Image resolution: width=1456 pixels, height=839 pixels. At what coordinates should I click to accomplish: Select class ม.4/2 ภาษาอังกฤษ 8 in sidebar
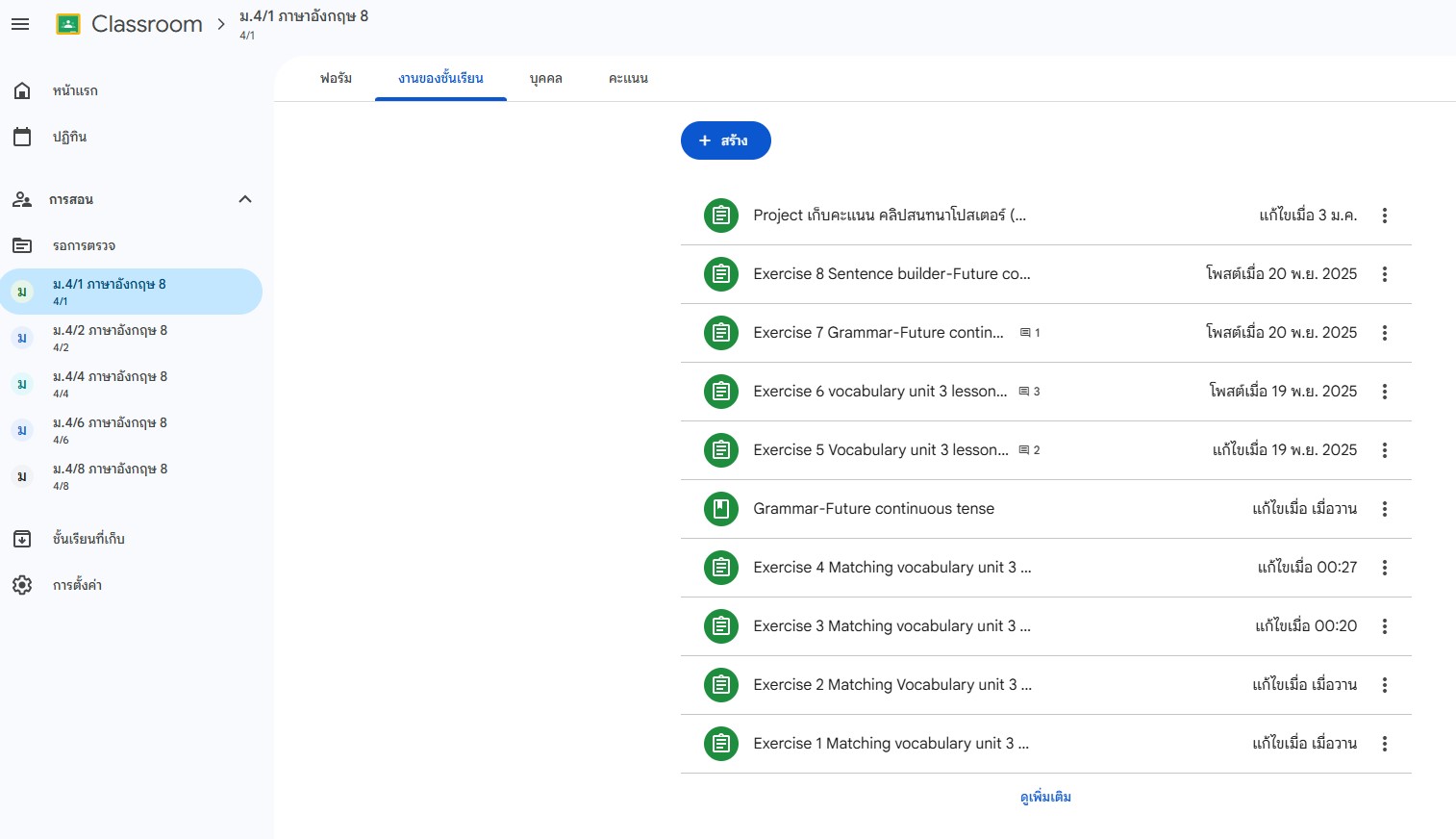110,337
